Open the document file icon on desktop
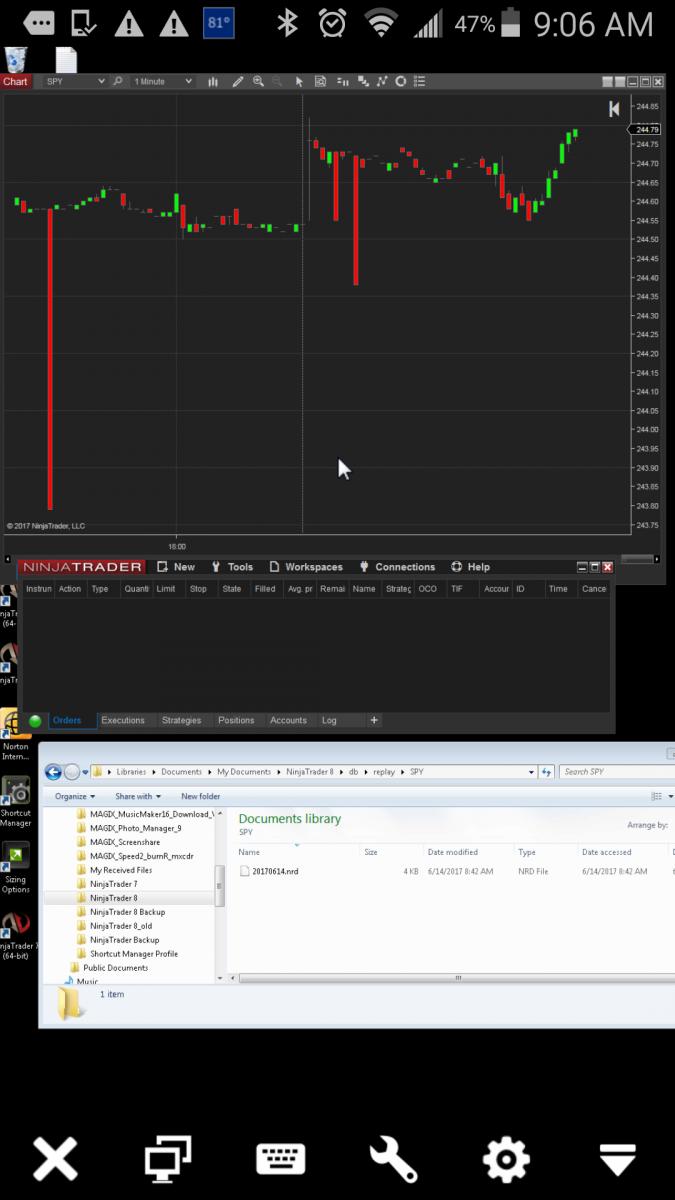The image size is (675, 1200). pyautogui.click(x=66, y=59)
